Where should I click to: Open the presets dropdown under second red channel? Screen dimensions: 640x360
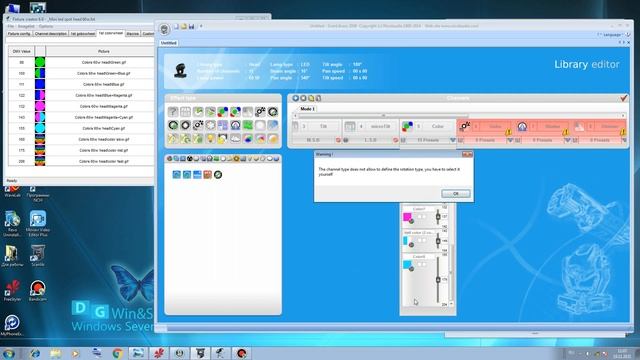[x=567, y=140]
